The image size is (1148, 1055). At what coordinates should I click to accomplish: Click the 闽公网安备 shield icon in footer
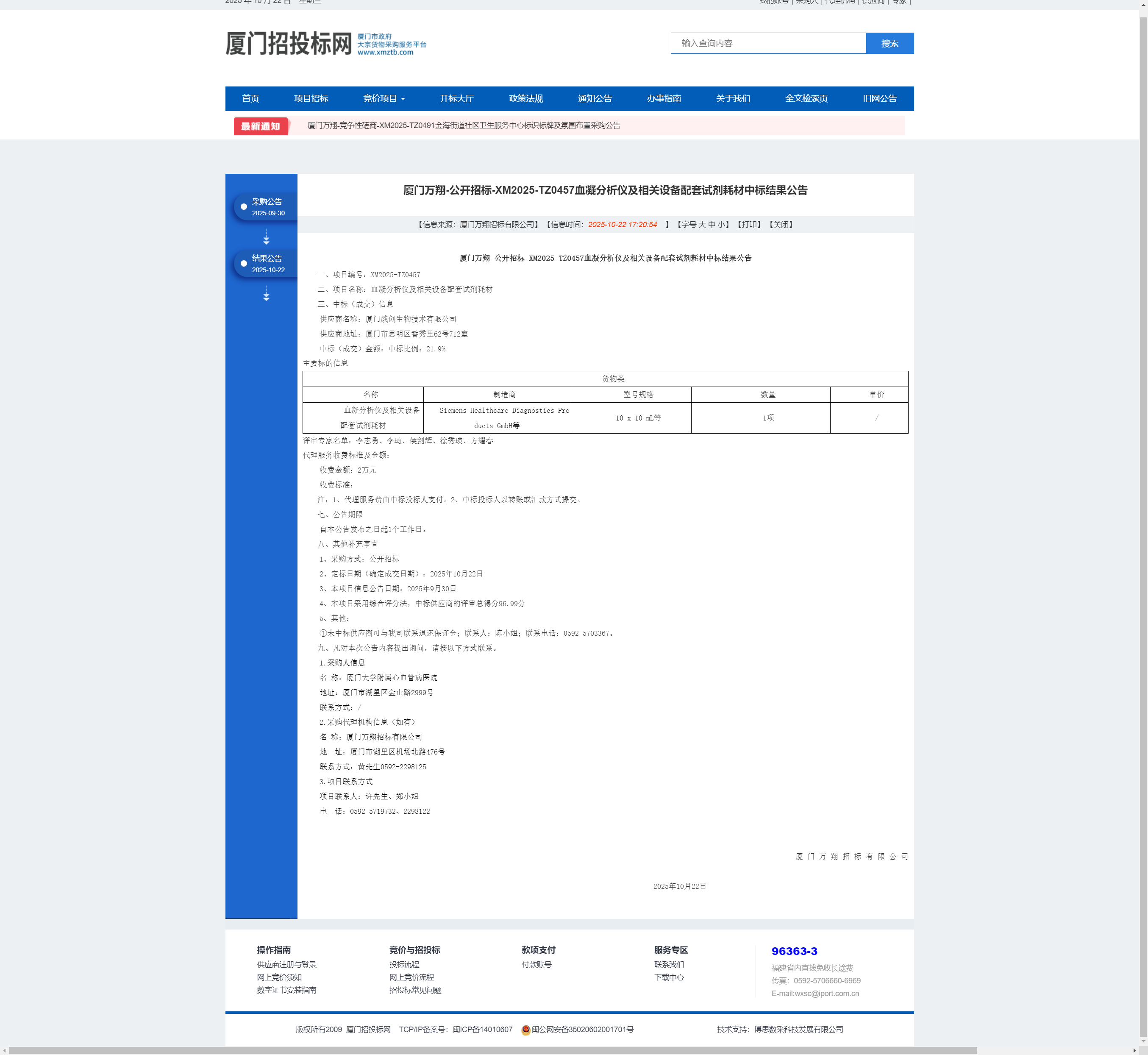(526, 1029)
